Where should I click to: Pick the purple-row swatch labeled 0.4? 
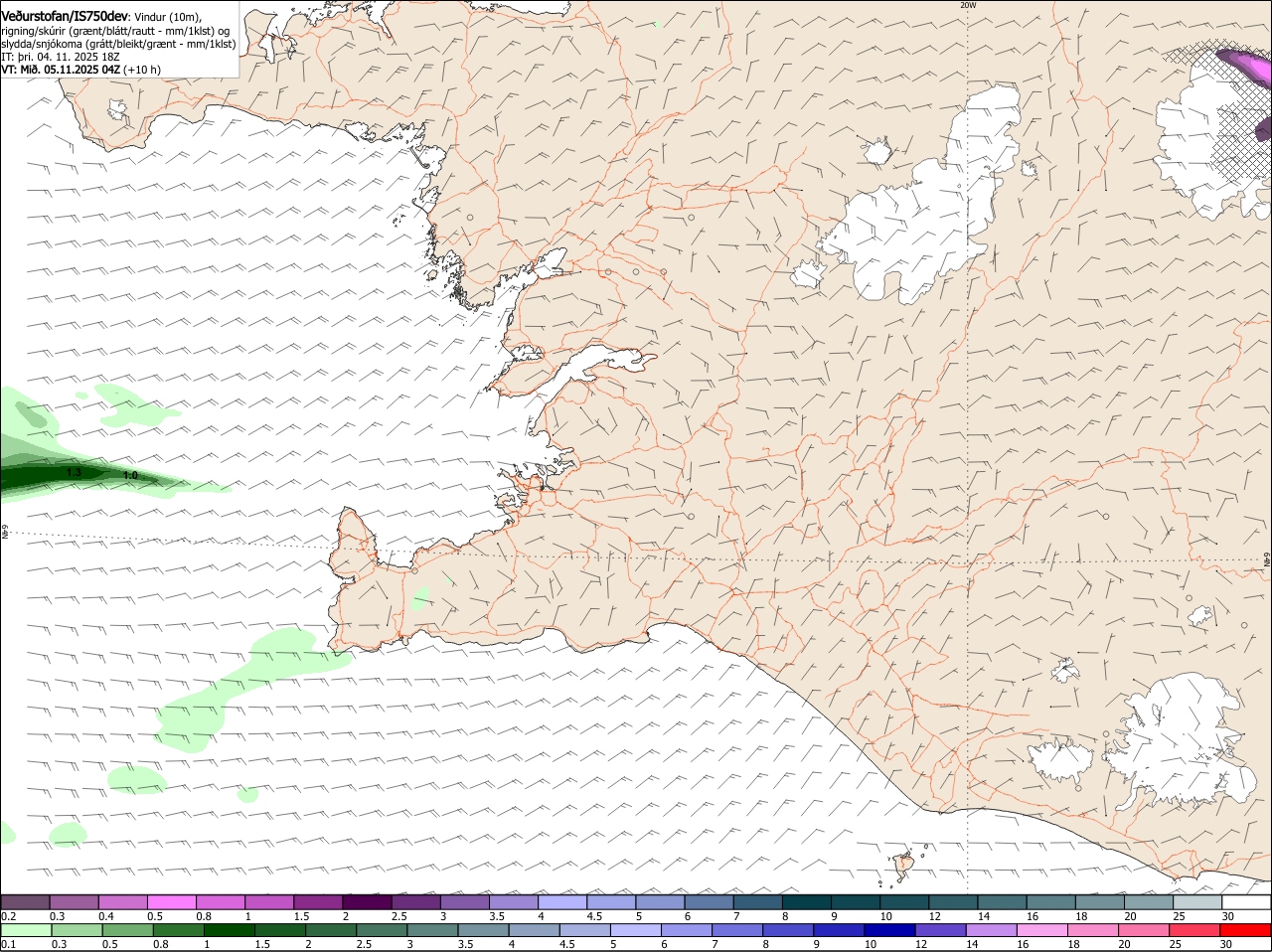pos(122,901)
